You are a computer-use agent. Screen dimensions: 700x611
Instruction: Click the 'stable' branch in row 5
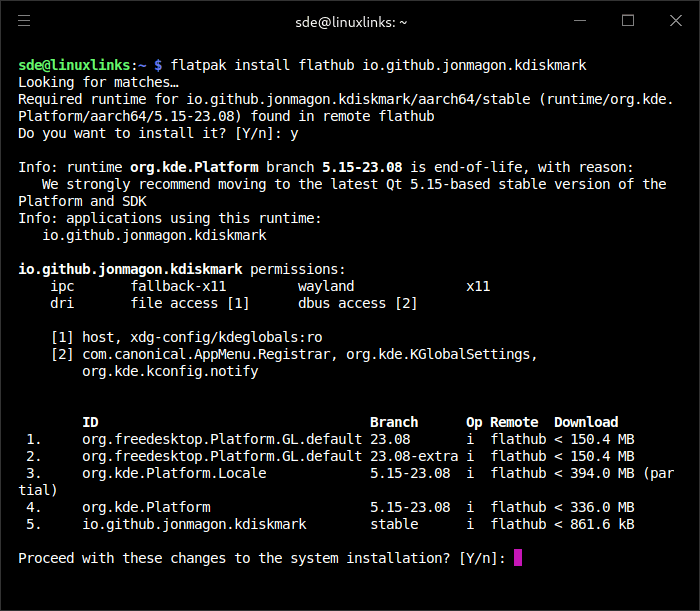tap(394, 524)
